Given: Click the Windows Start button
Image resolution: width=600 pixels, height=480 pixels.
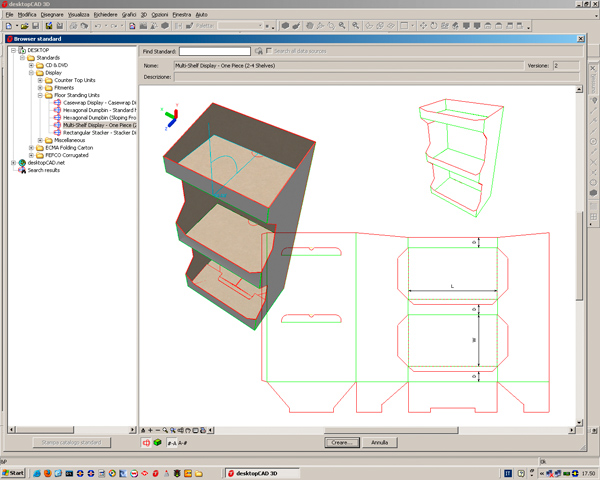Looking at the screenshot, I should 13,473.
